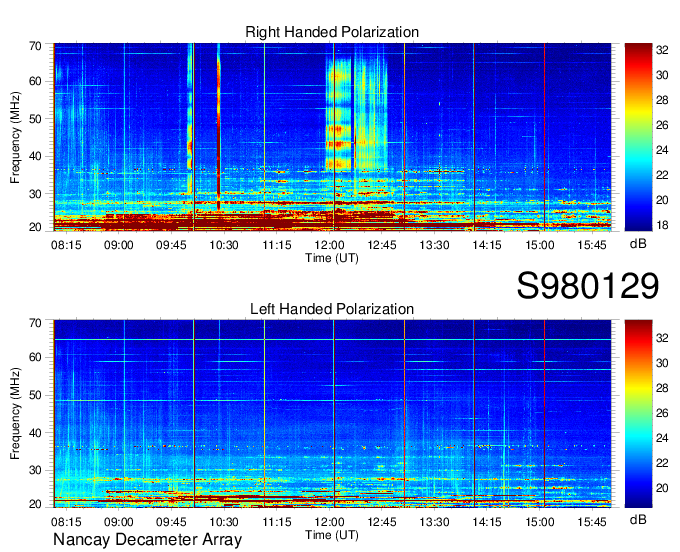680x552 pixels.
Task: Click the 09:00 tick on the bottom time axis
Action: click(118, 522)
